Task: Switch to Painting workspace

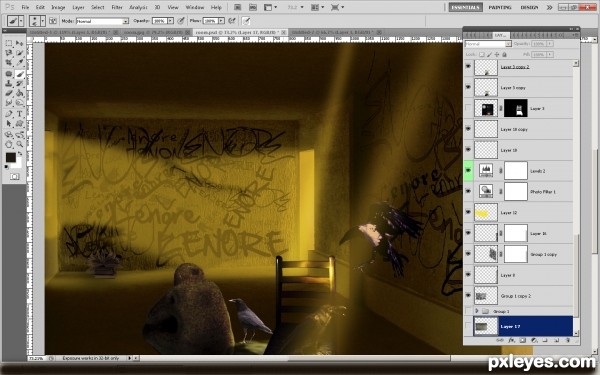Action: coord(500,7)
